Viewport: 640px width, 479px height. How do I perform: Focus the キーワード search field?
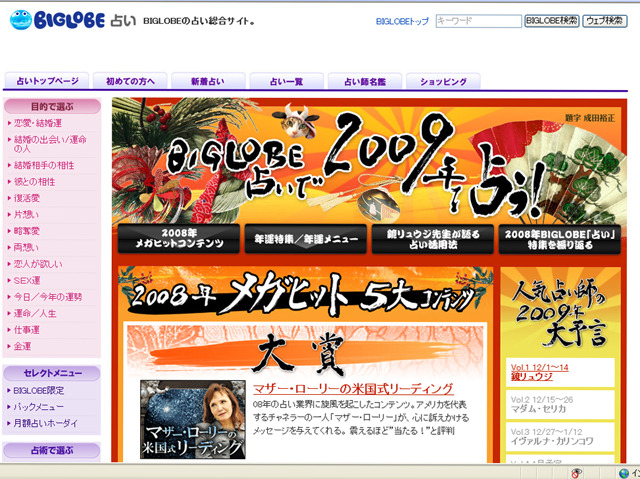pos(478,21)
